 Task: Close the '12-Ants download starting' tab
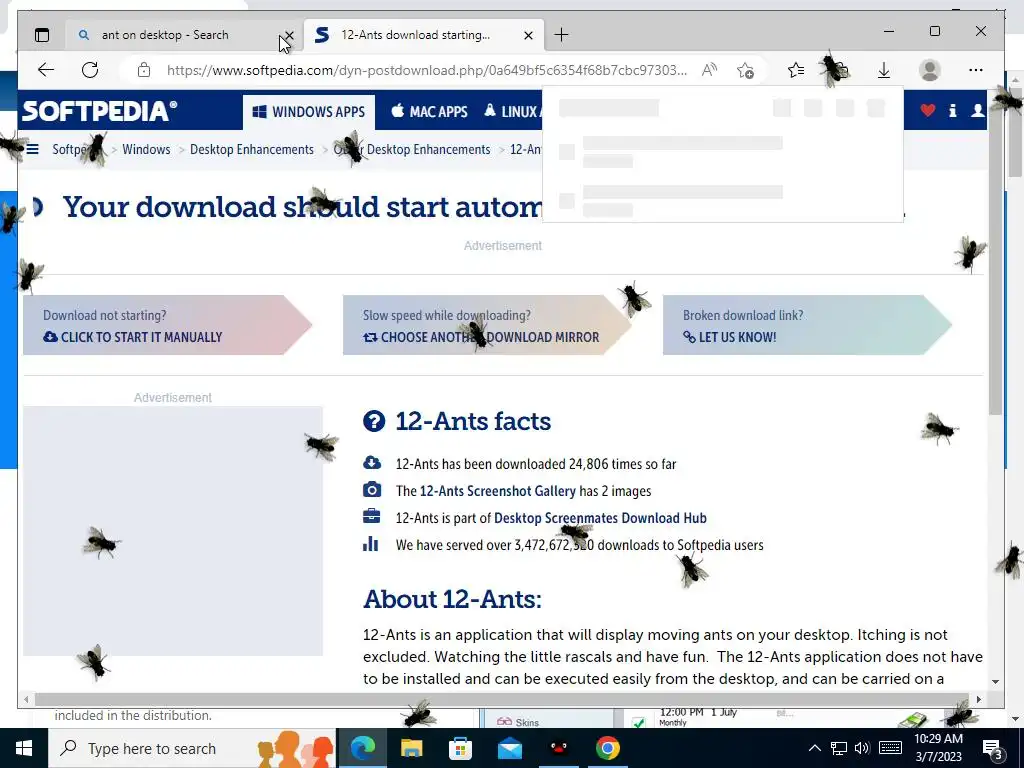pyautogui.click(x=528, y=35)
